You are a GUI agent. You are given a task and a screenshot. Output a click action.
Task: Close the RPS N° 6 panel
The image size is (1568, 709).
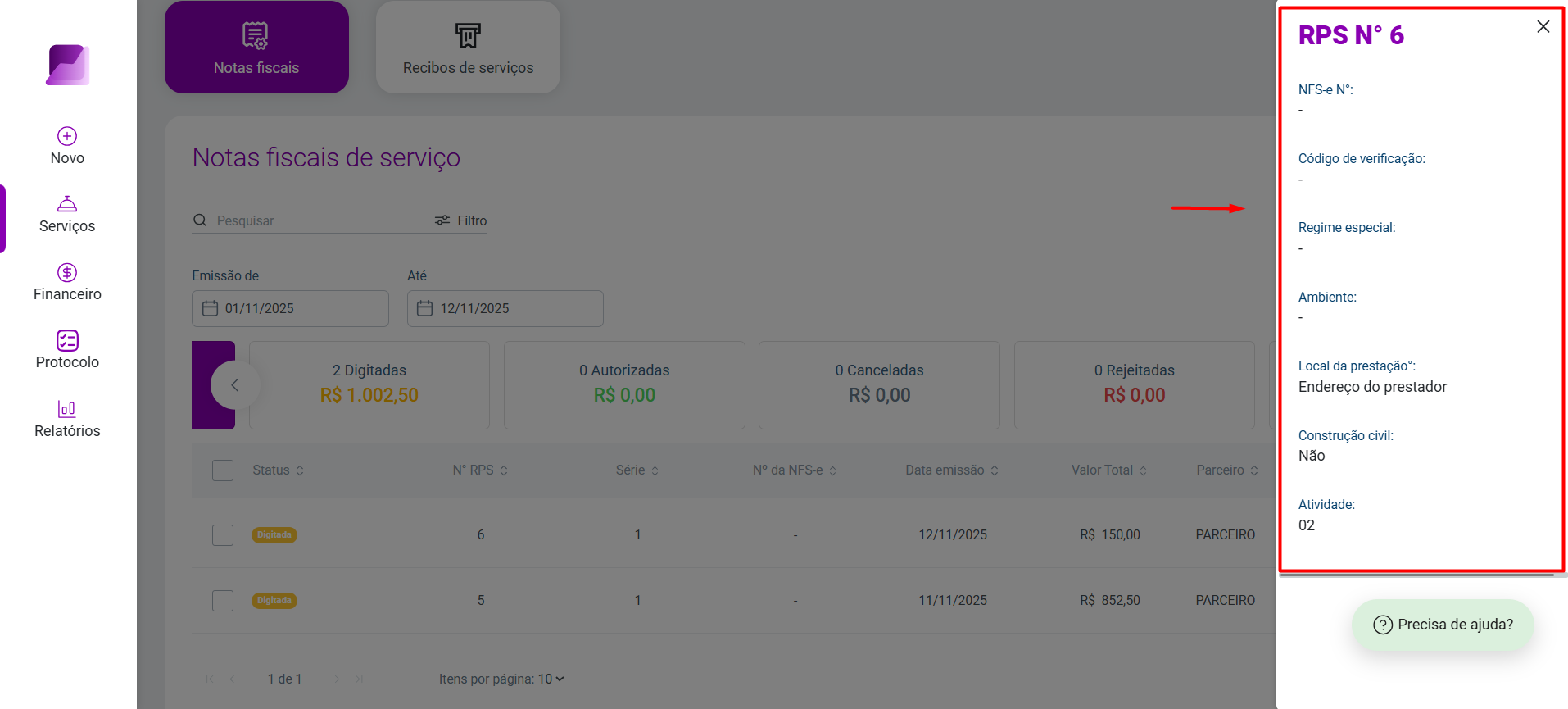(1543, 27)
